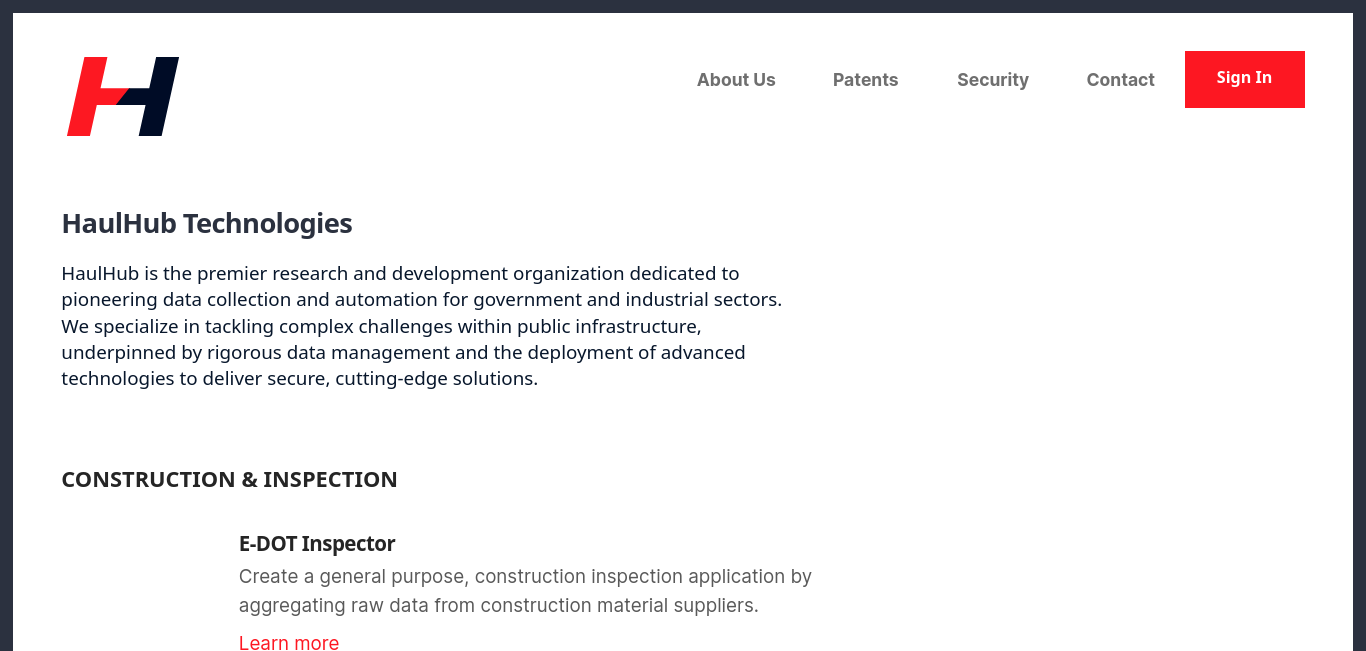The width and height of the screenshot is (1366, 651).
Task: Click the red Sign In button
Action: click(1245, 79)
